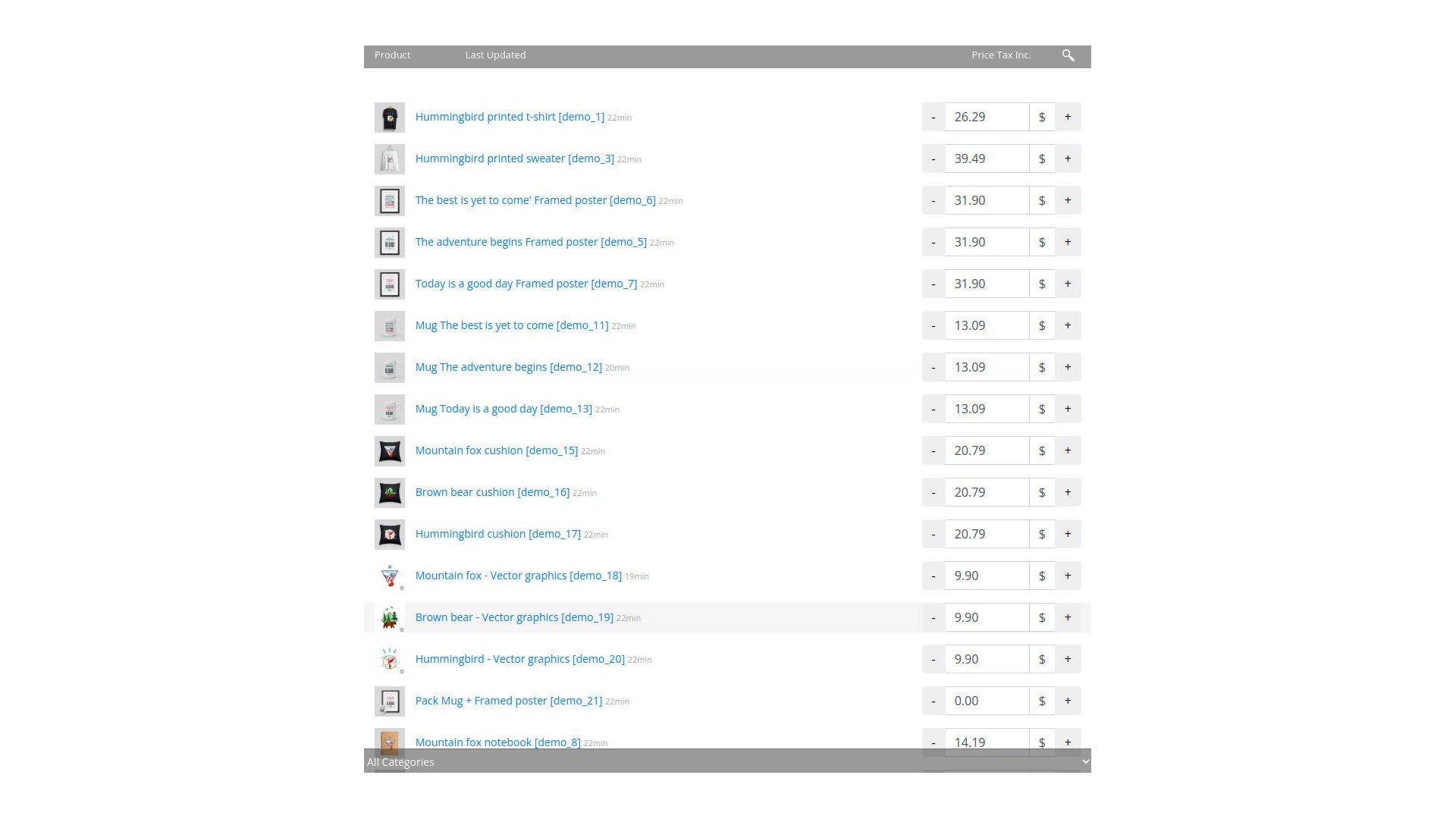Click the search magnifier icon in header
Screen dimensions: 1456x819
(1068, 55)
